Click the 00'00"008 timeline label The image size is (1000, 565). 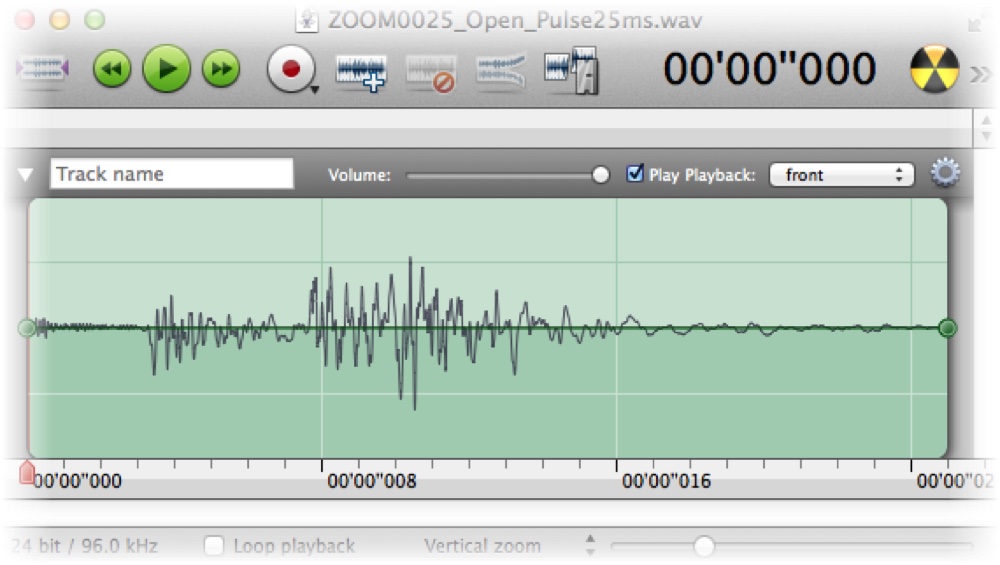(x=372, y=481)
